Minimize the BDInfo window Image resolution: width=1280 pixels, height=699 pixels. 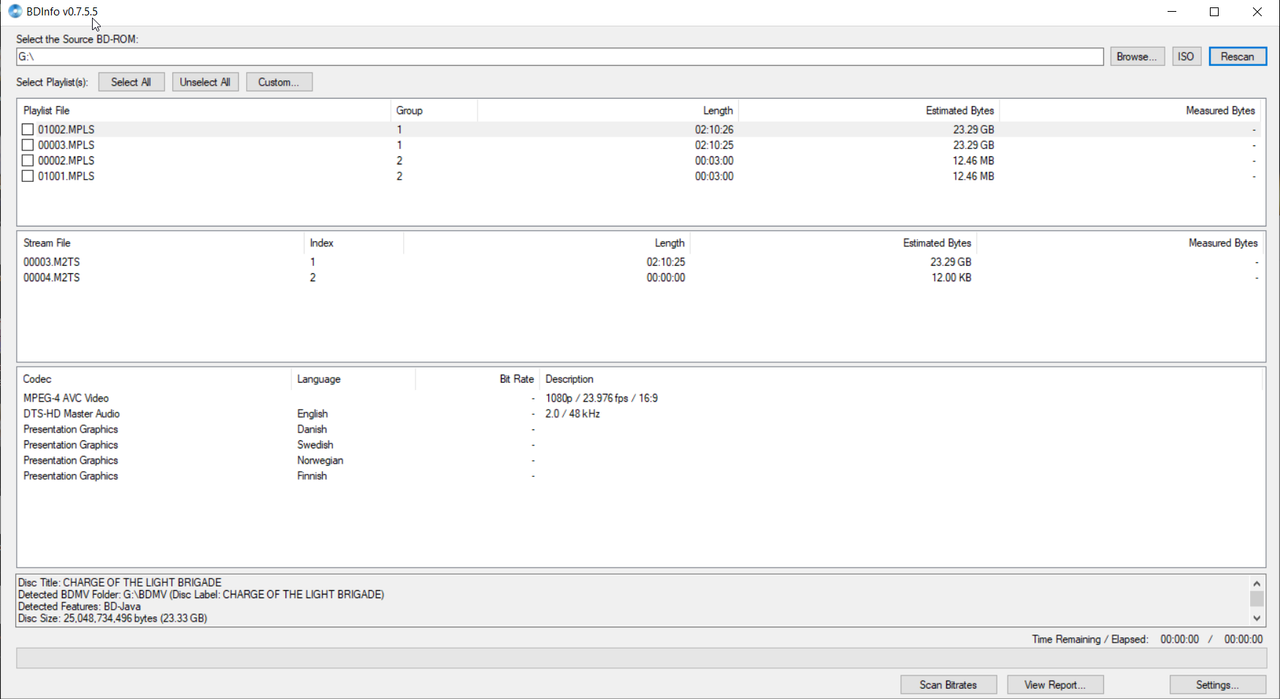(x=1171, y=12)
